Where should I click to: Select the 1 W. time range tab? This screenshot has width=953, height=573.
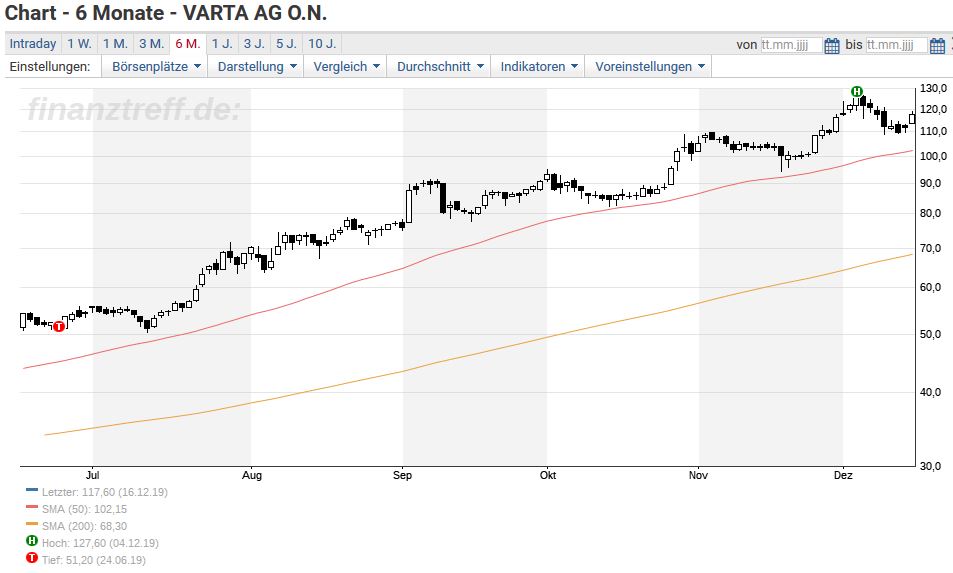pos(80,44)
